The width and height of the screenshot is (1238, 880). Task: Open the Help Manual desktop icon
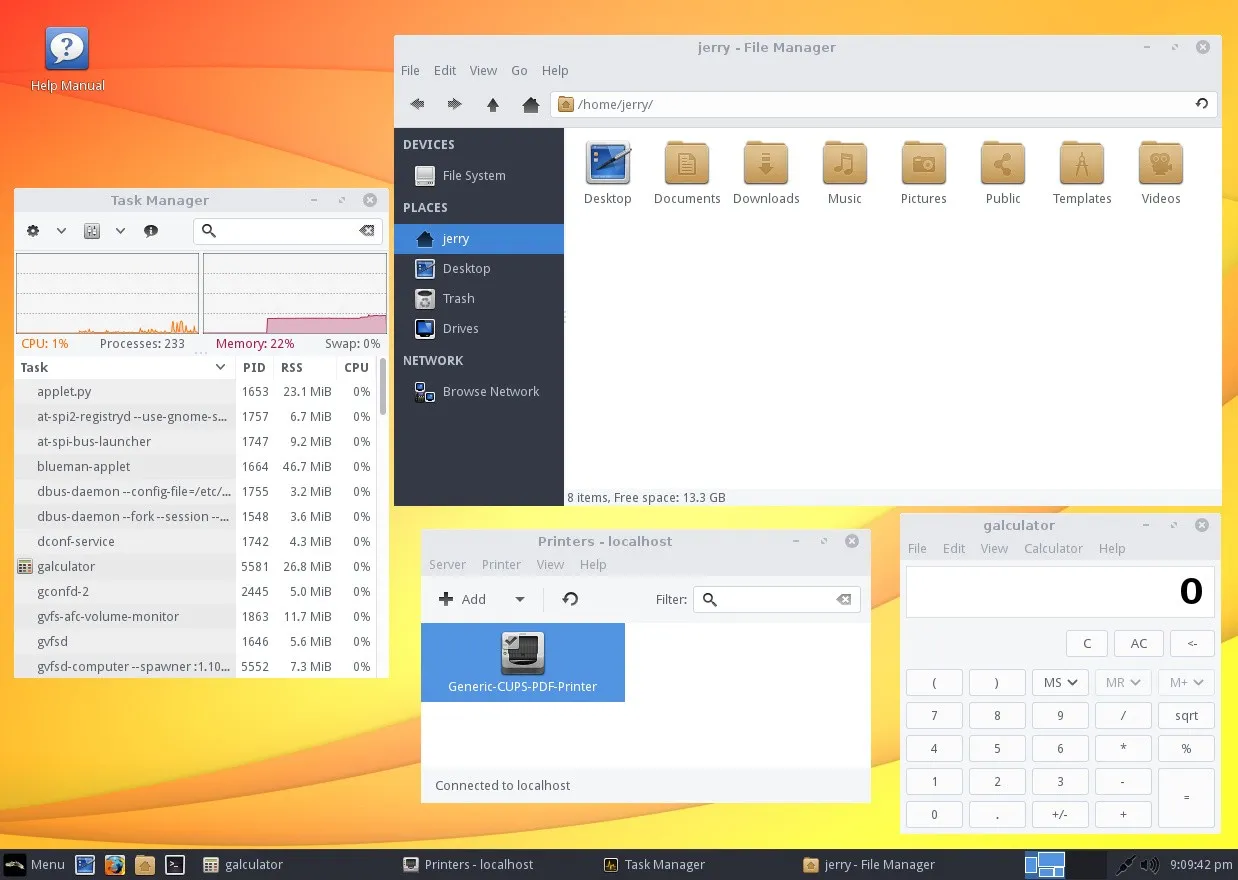(66, 47)
